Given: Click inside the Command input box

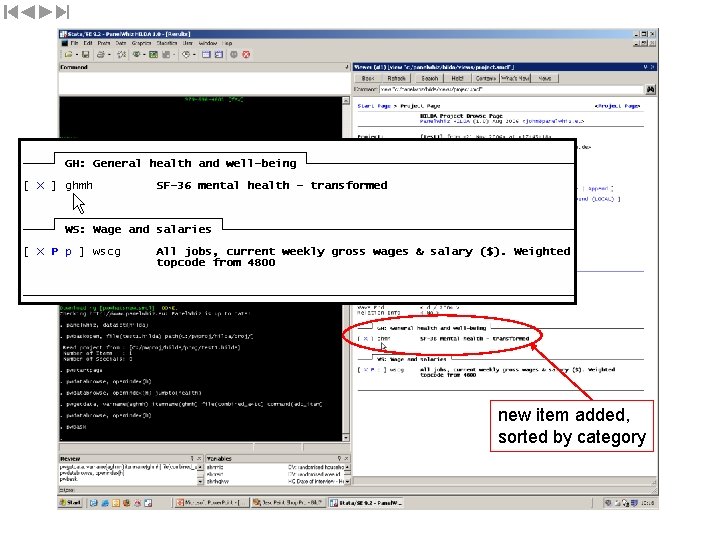Looking at the screenshot, I should tap(204, 83).
